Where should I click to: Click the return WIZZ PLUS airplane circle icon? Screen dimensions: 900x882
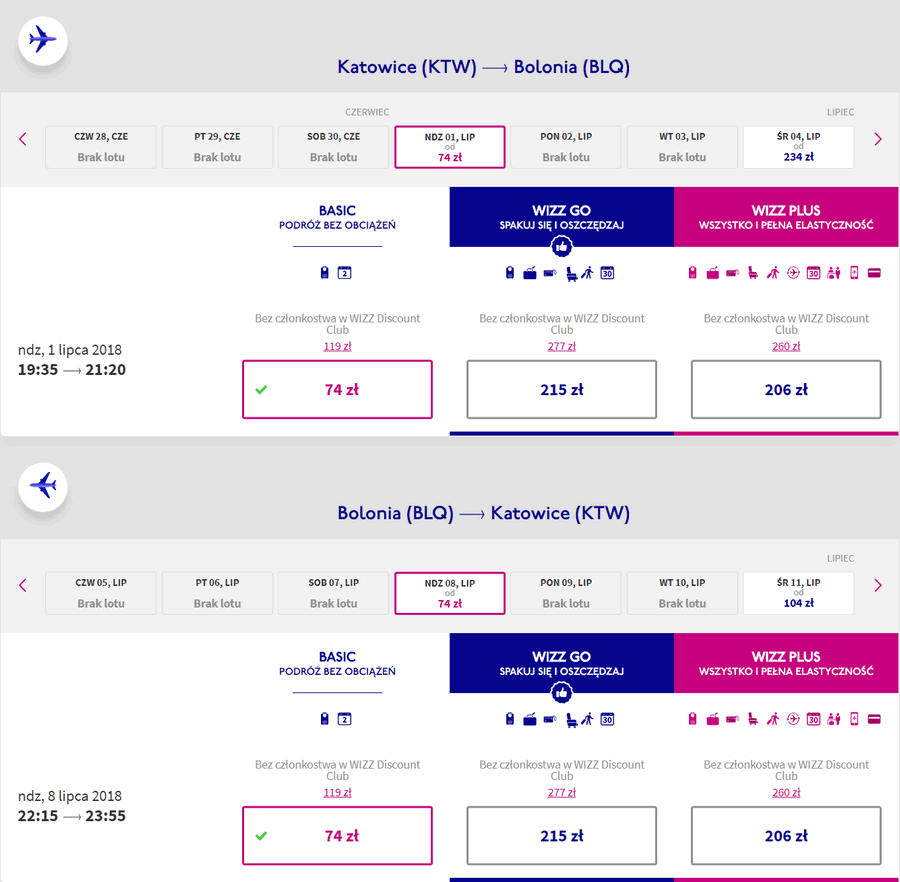(793, 718)
